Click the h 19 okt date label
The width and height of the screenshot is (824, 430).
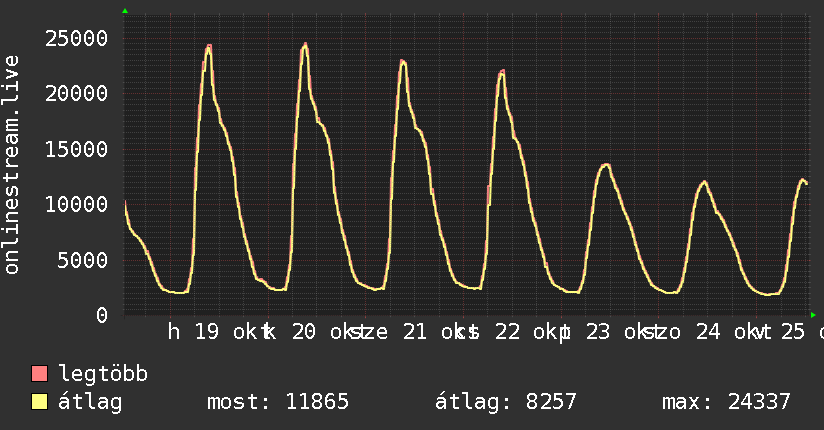click(217, 332)
